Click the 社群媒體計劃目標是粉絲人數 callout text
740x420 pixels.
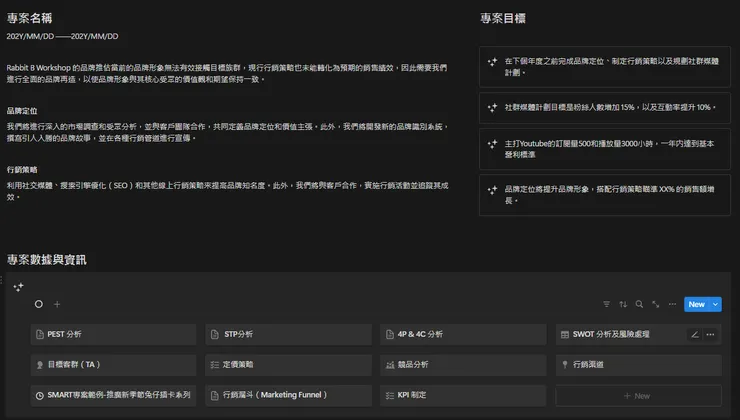click(x=610, y=108)
